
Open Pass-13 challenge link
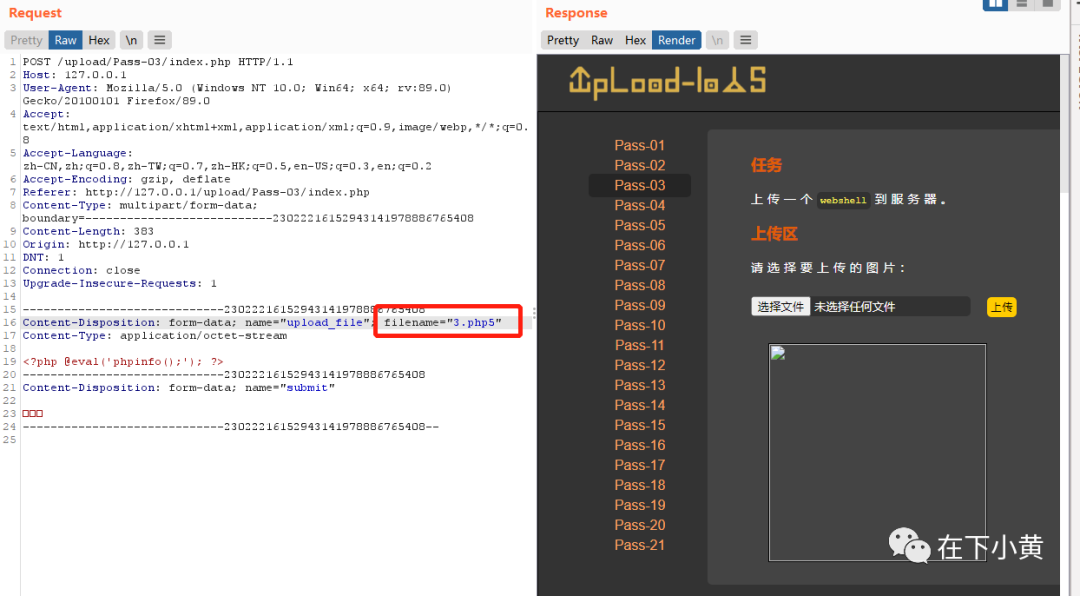(639, 385)
